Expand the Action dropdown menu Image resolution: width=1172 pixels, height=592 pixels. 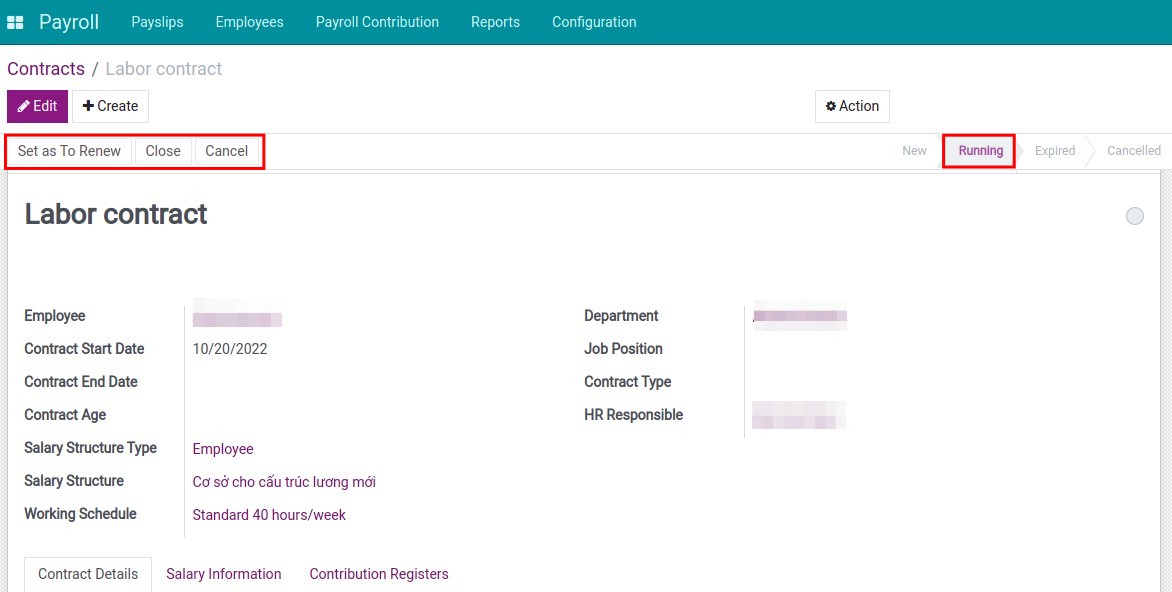click(x=852, y=106)
